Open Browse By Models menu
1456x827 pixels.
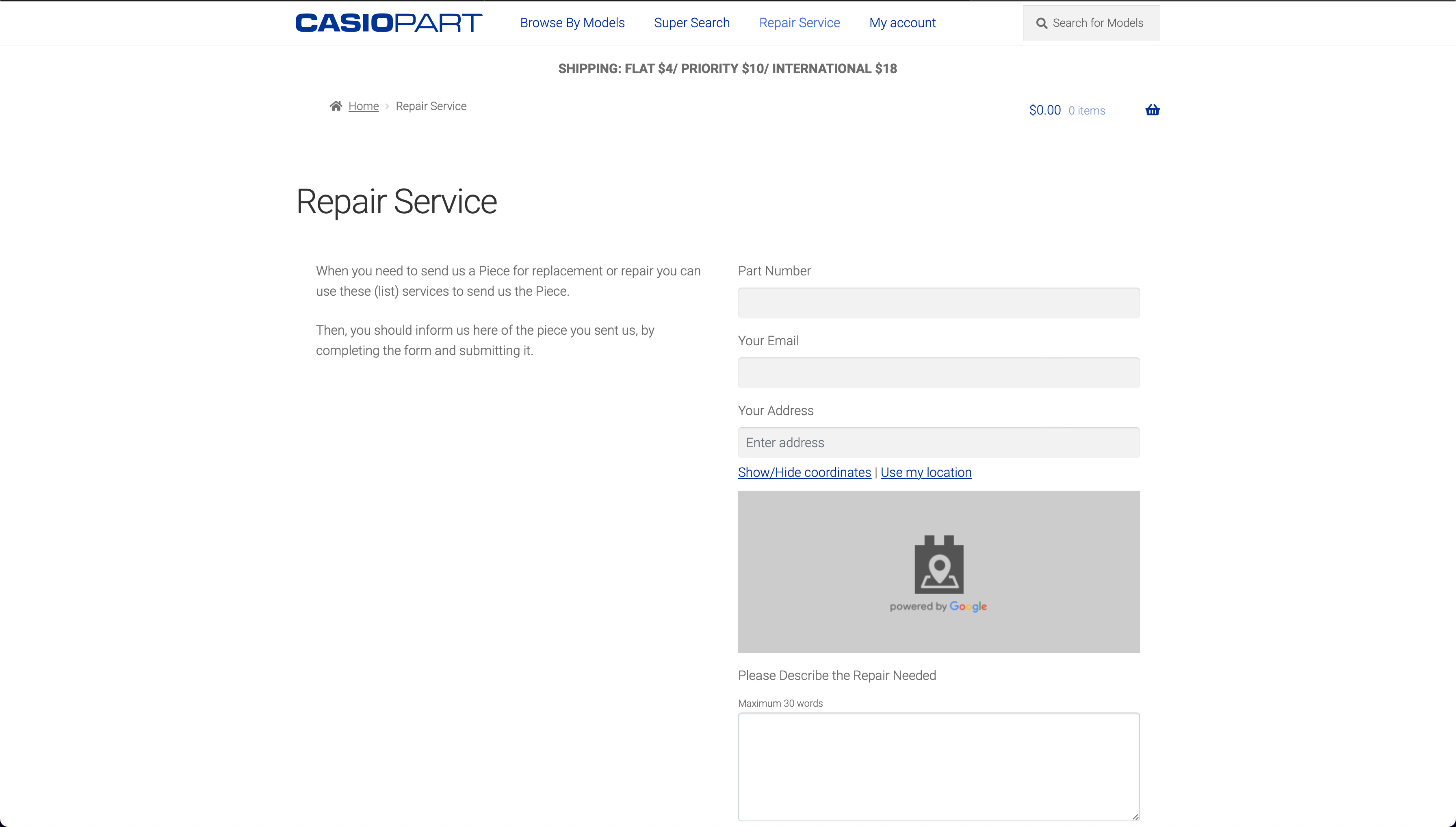coord(572,23)
